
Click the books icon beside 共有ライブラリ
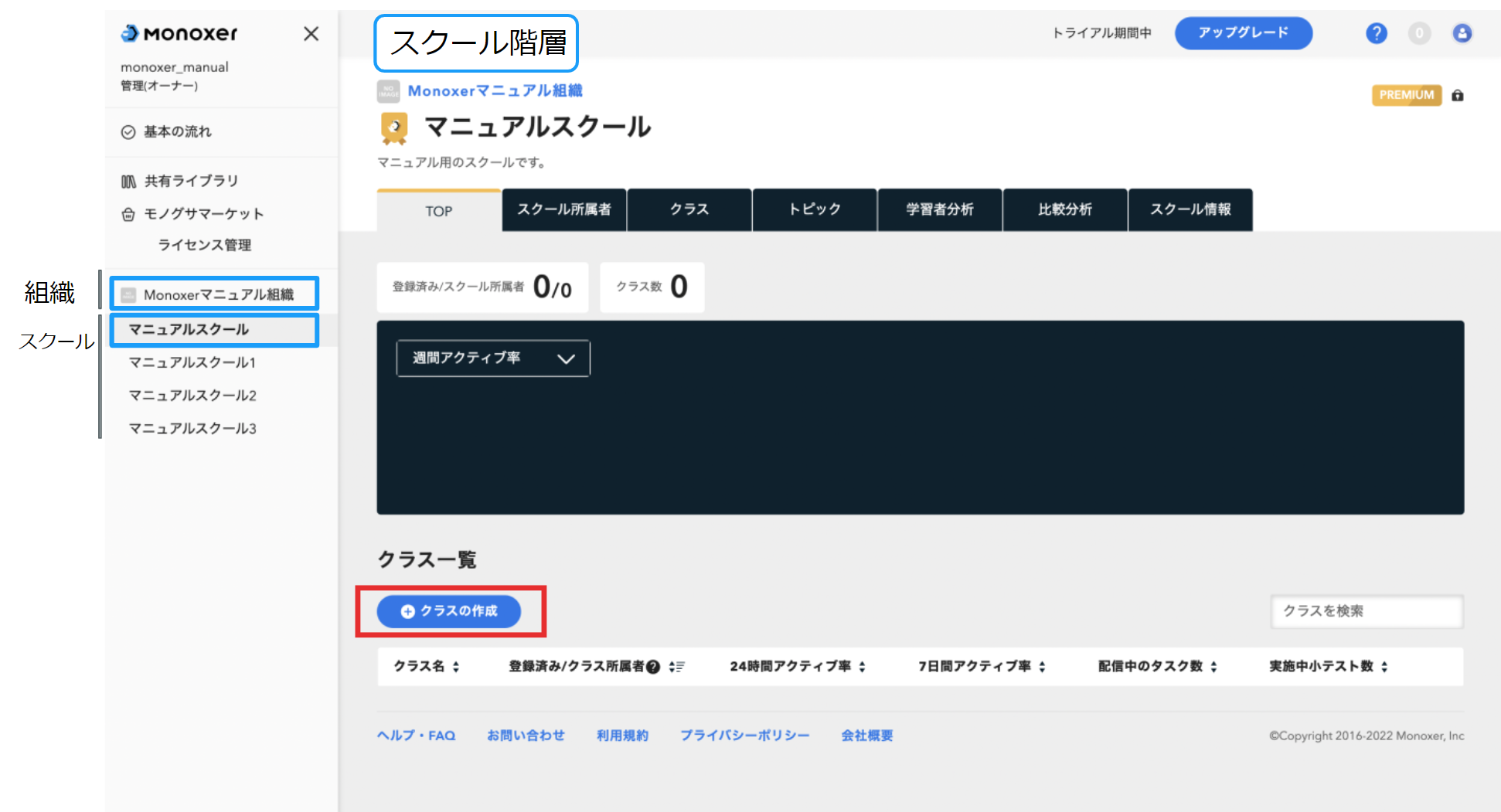pyautogui.click(x=128, y=182)
